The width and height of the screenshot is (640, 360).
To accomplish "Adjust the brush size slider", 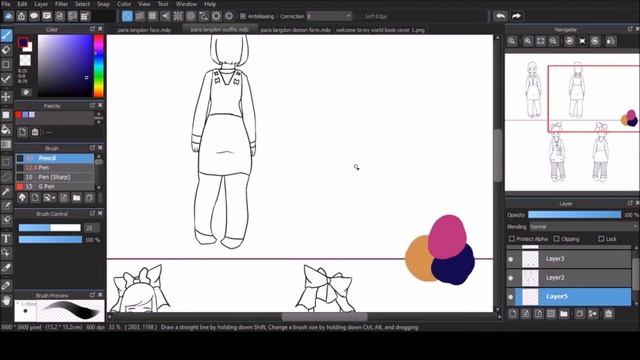I will point(50,228).
